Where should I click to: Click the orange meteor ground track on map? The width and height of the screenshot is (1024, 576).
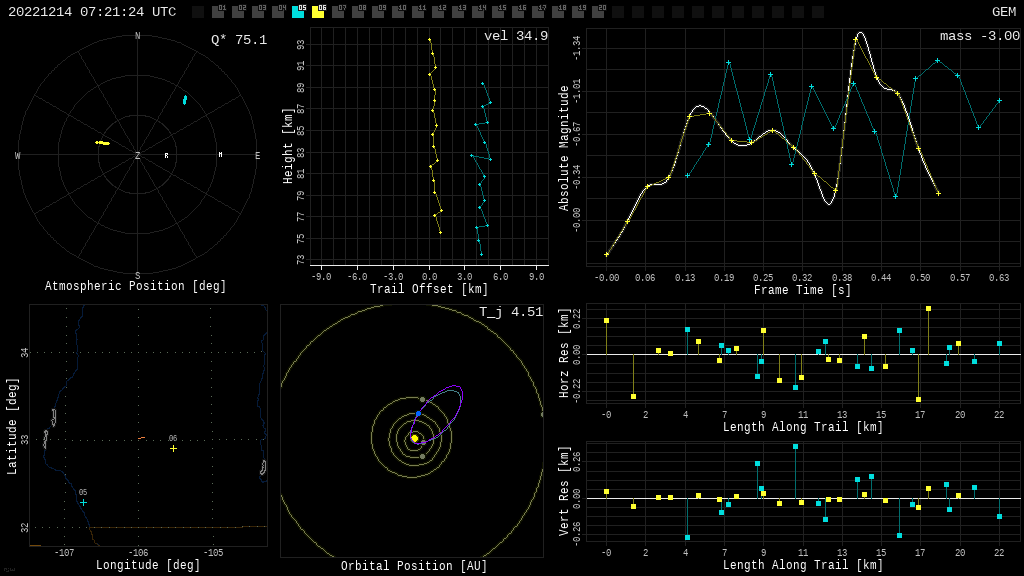click(141, 438)
